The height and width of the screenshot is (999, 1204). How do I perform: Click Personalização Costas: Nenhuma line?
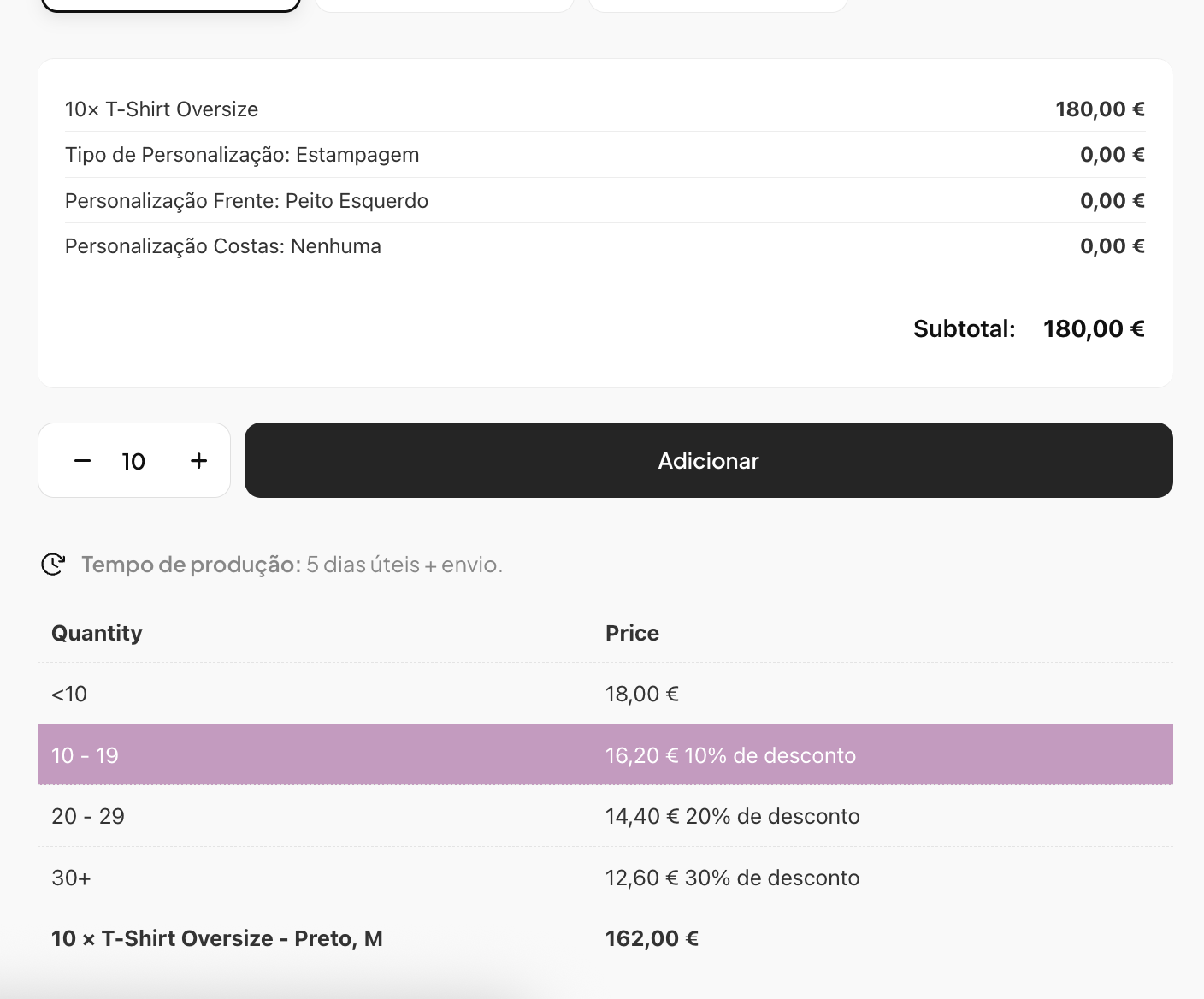click(x=223, y=246)
